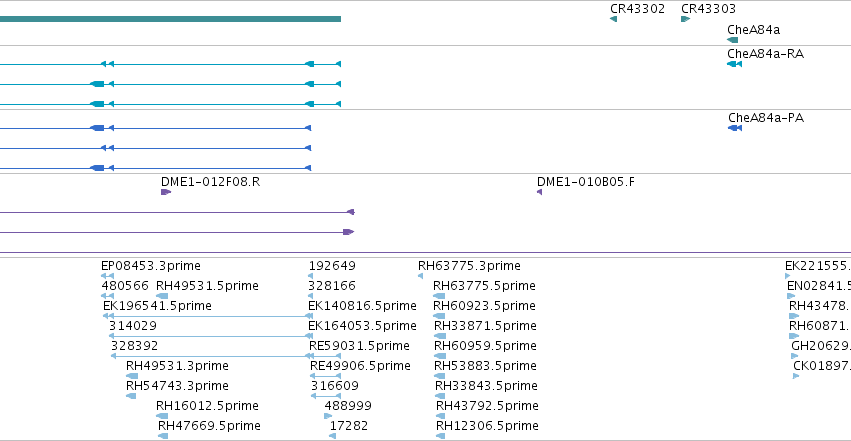Click the RH49531.5prime EST label
This screenshot has height=441, width=851.
[207, 286]
